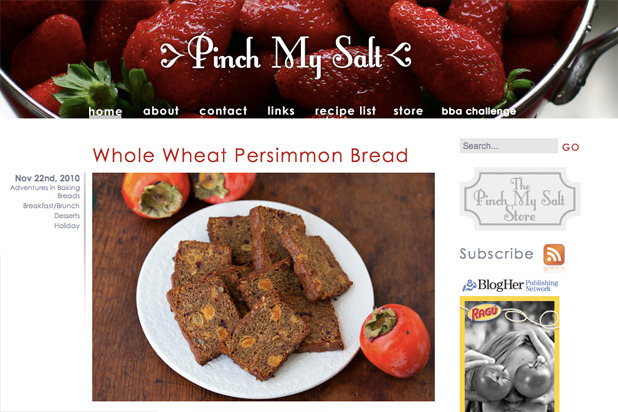Select the Holiday category link
The image size is (618, 412).
pyautogui.click(x=67, y=226)
